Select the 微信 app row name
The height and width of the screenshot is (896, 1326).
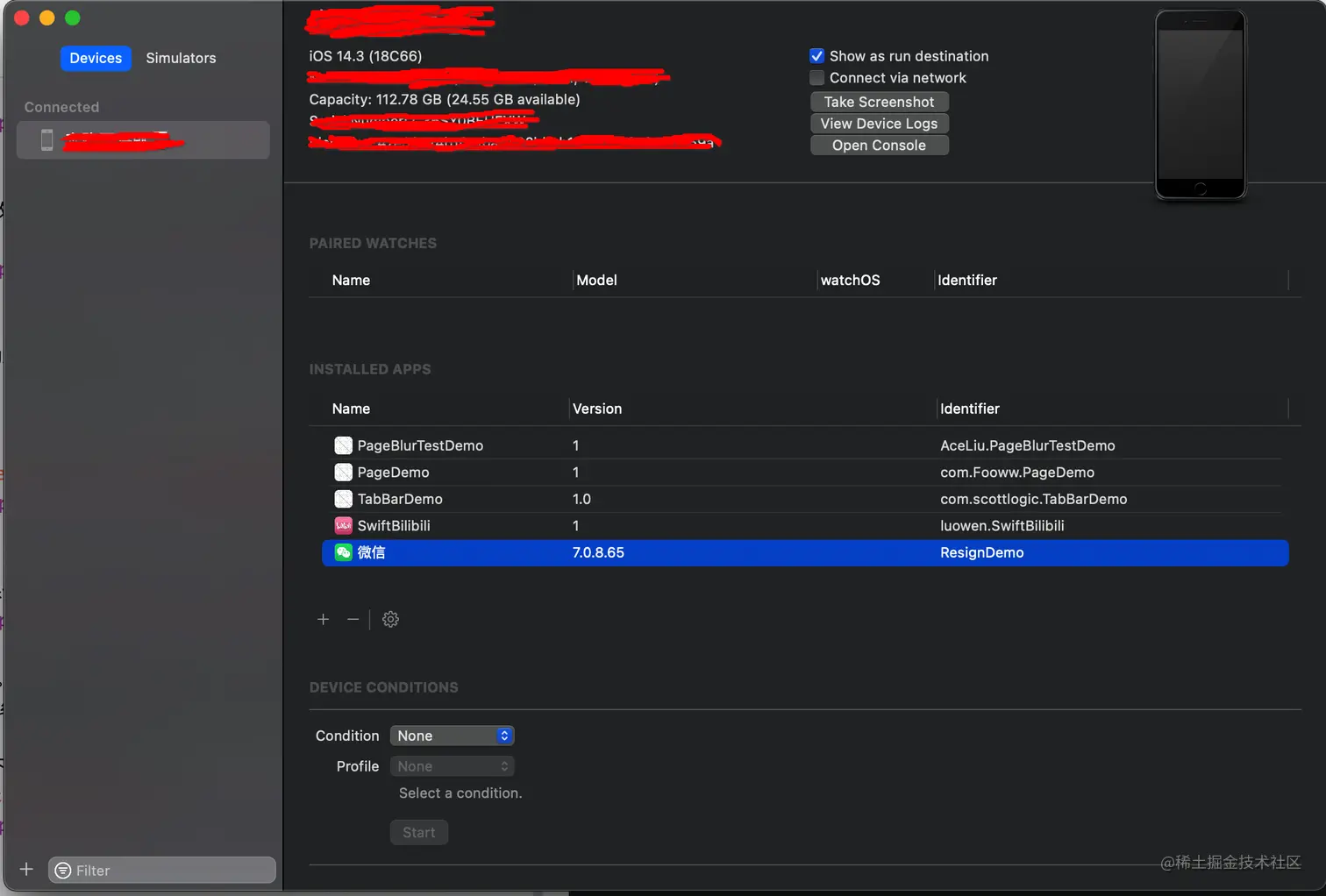[371, 552]
